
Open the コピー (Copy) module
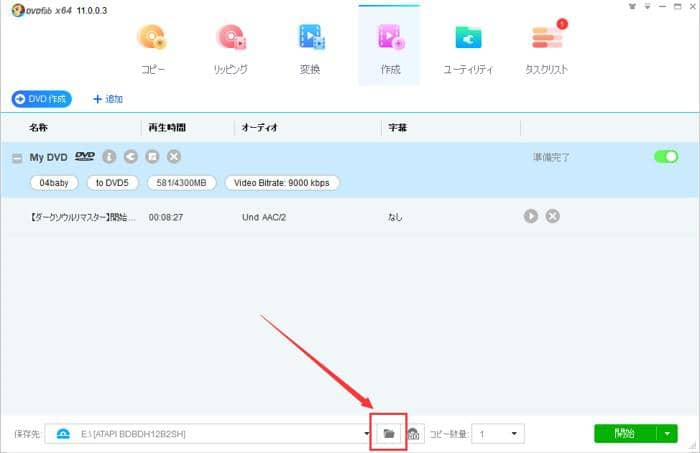pos(155,48)
